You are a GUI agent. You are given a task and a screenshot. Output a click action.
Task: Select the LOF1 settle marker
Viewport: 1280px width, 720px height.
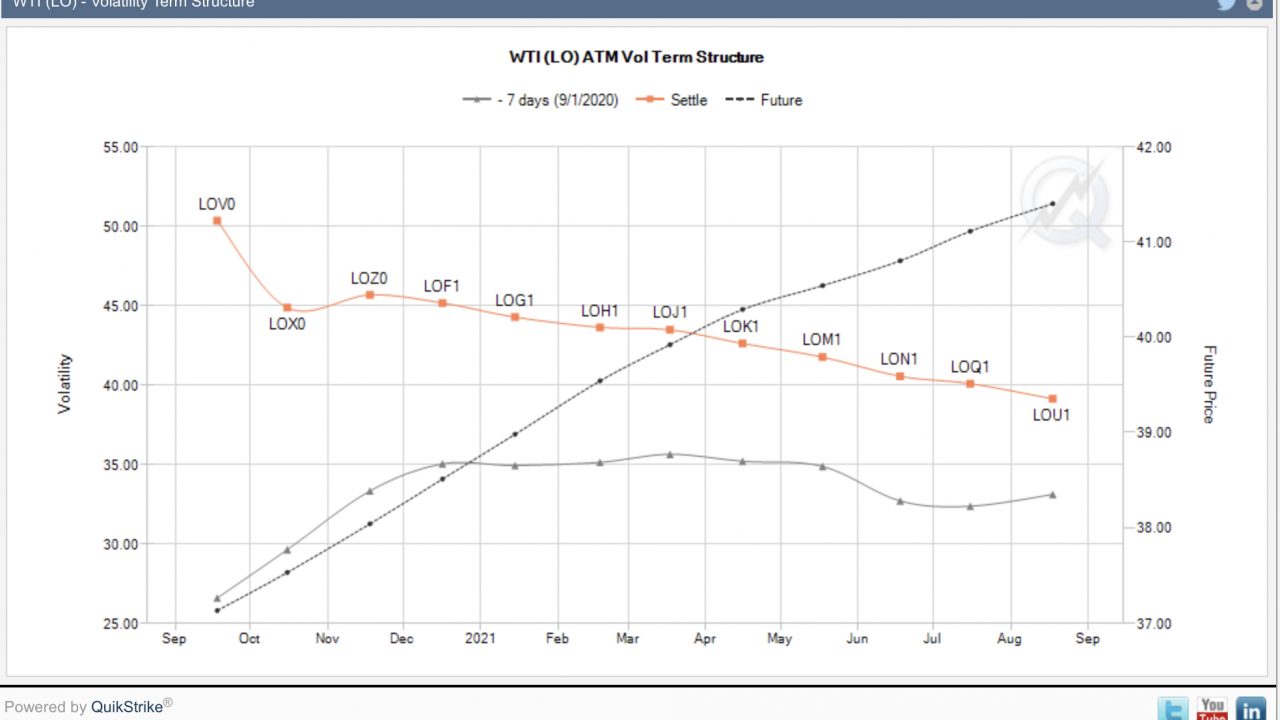[443, 303]
